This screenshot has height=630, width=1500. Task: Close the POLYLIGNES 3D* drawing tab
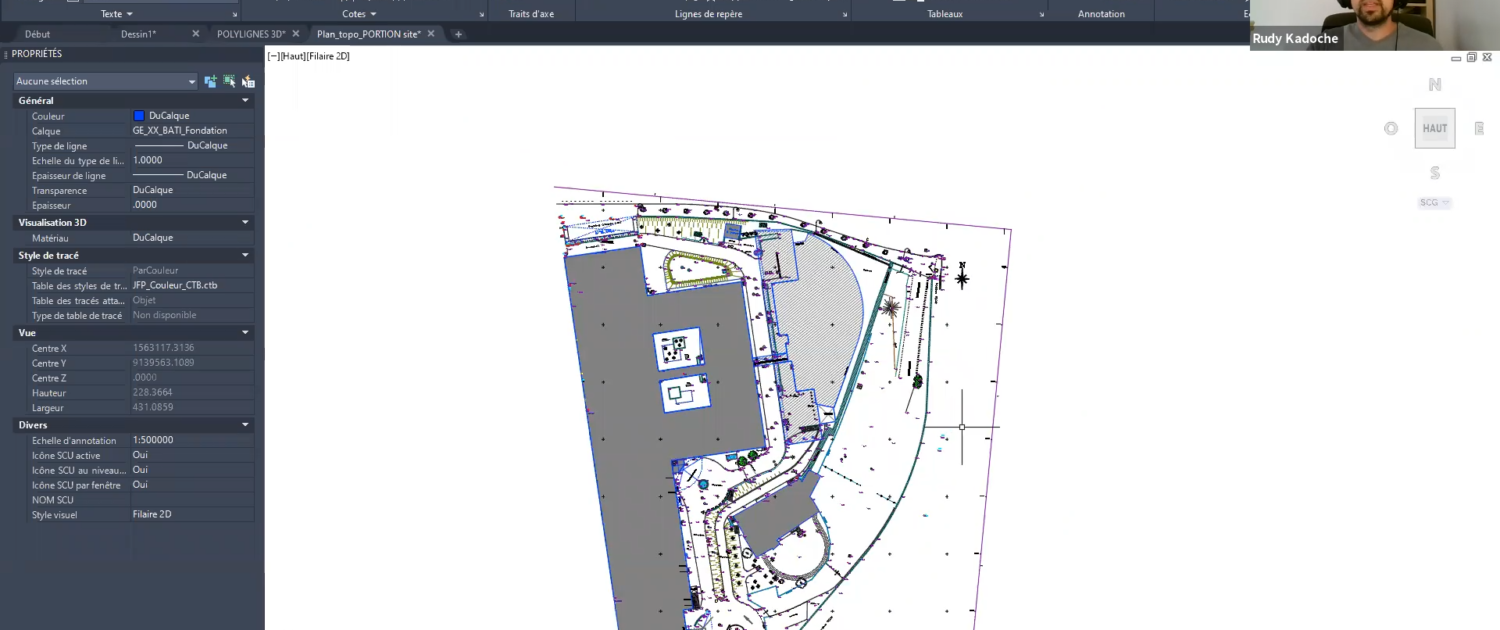click(x=296, y=34)
